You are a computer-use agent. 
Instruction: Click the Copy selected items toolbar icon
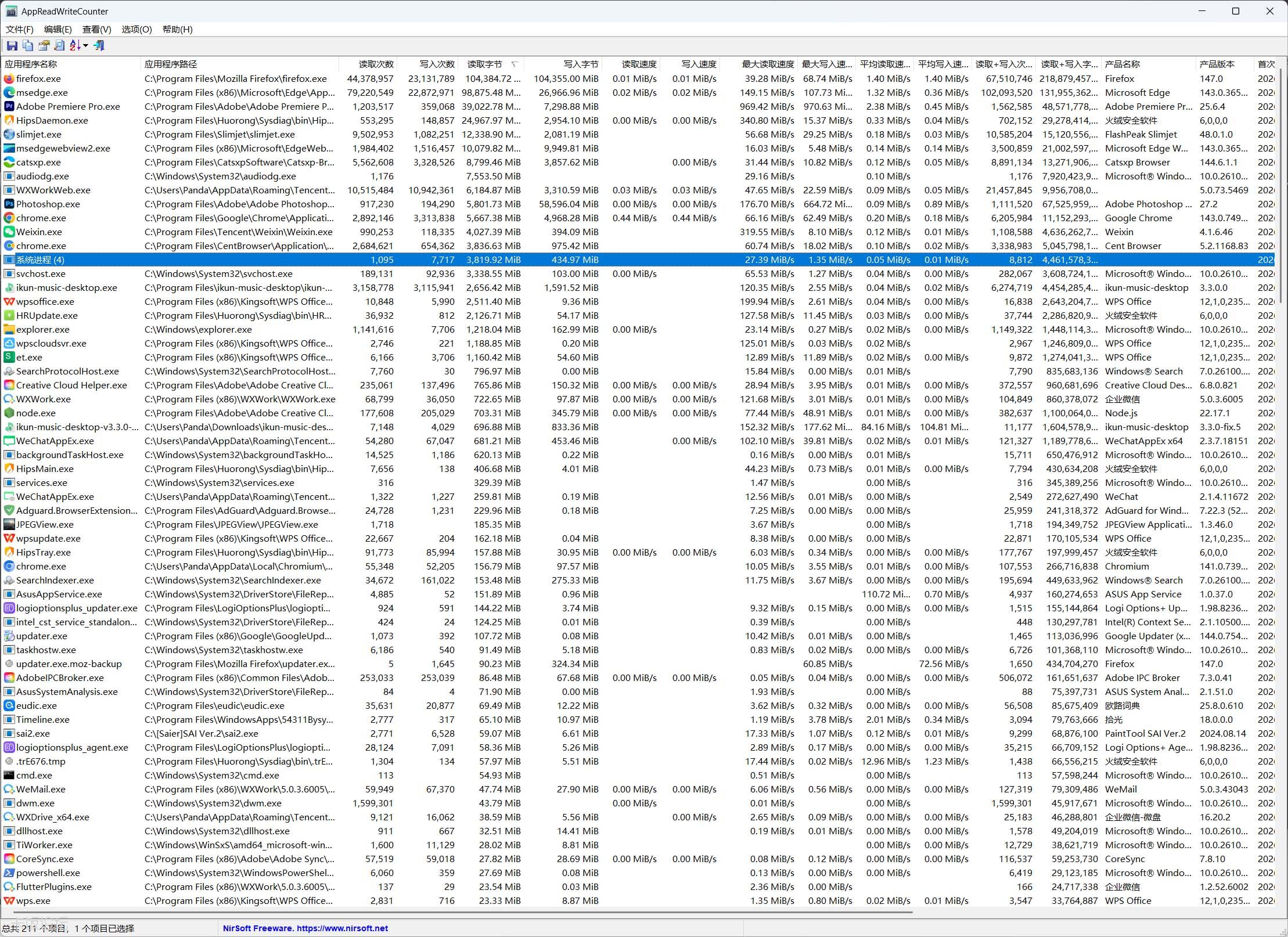click(x=28, y=46)
